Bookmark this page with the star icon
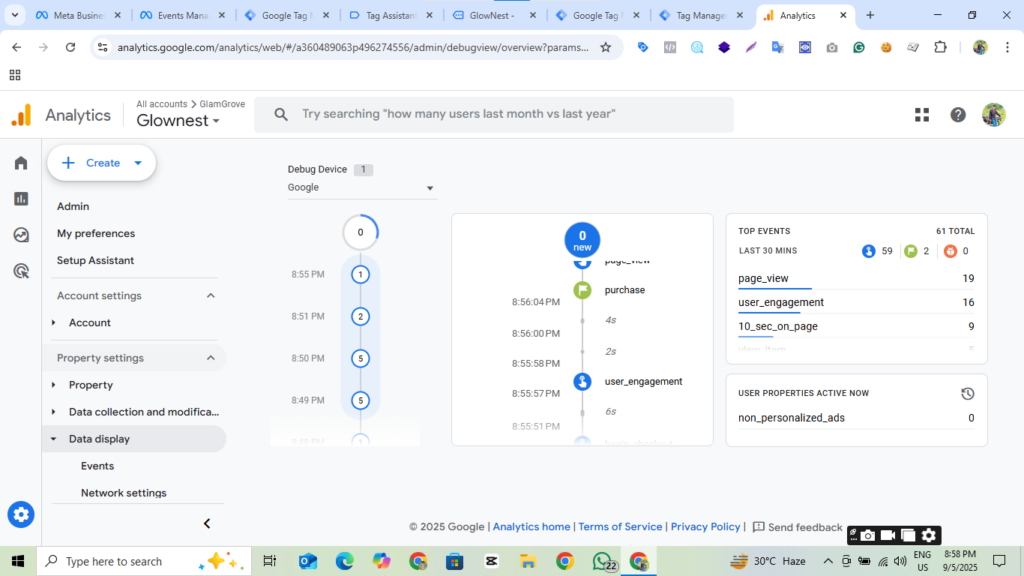The height and width of the screenshot is (576, 1024). (606, 47)
